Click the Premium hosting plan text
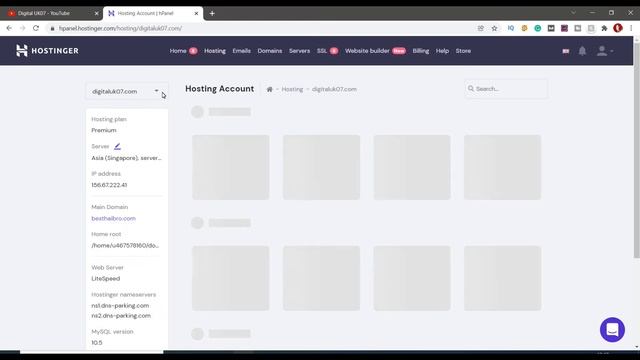This screenshot has width=640, height=360. coord(104,130)
